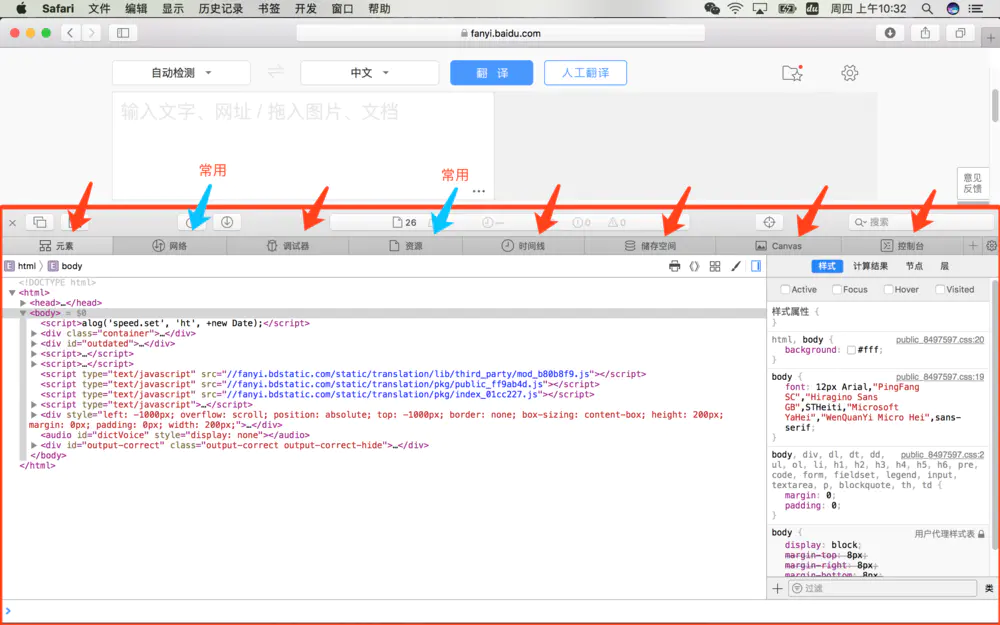
Task: Click the swap languages arrows icon
Action: pos(276,71)
